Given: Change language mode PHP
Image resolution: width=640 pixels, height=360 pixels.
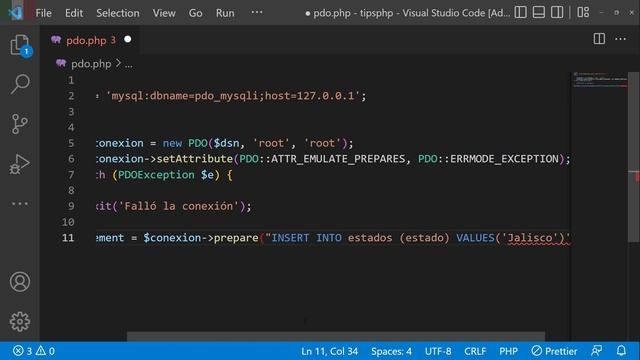Looking at the screenshot, I should pos(508,351).
